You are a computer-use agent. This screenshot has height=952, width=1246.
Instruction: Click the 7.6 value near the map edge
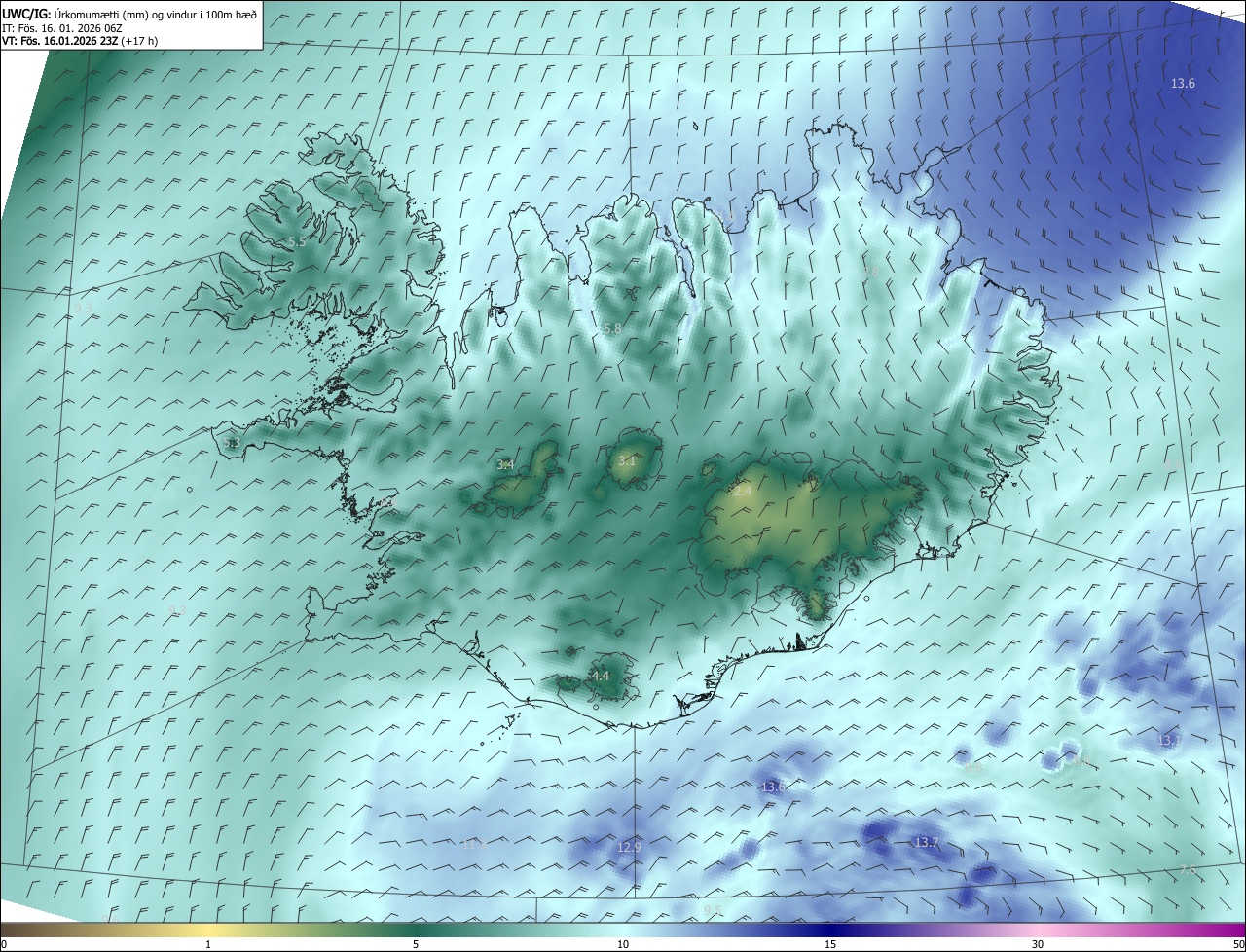click(x=1188, y=870)
